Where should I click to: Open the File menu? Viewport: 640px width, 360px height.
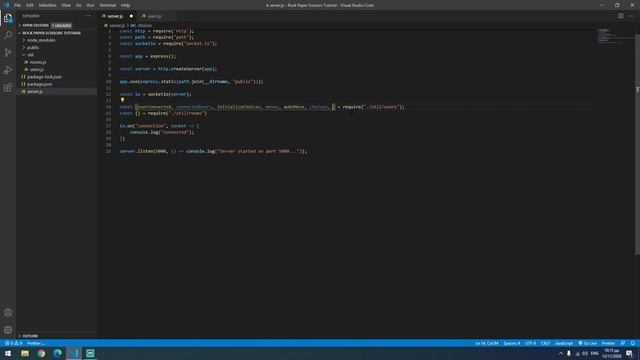[x=17, y=5]
